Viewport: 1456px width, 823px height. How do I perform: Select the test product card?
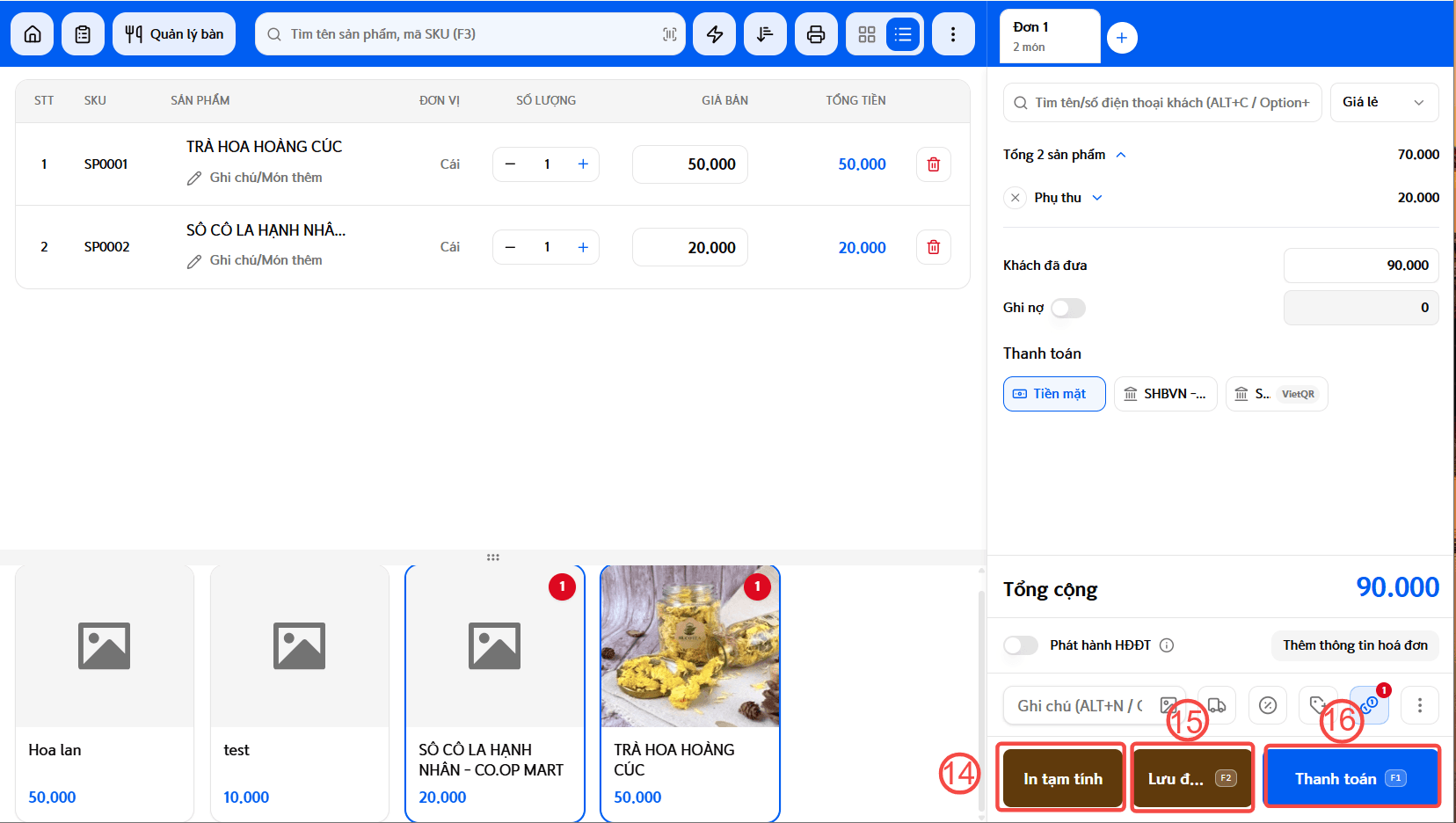[300, 693]
